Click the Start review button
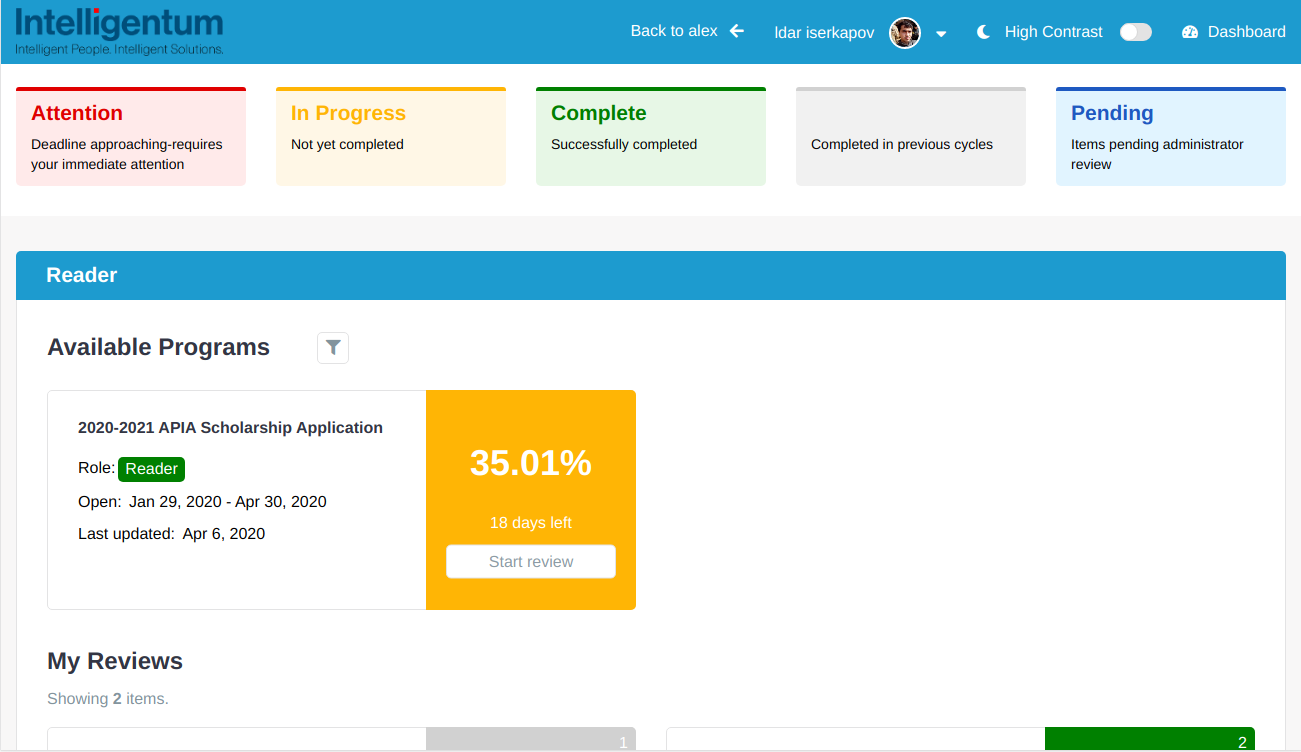Viewport: 1301px width, 752px height. [x=531, y=562]
